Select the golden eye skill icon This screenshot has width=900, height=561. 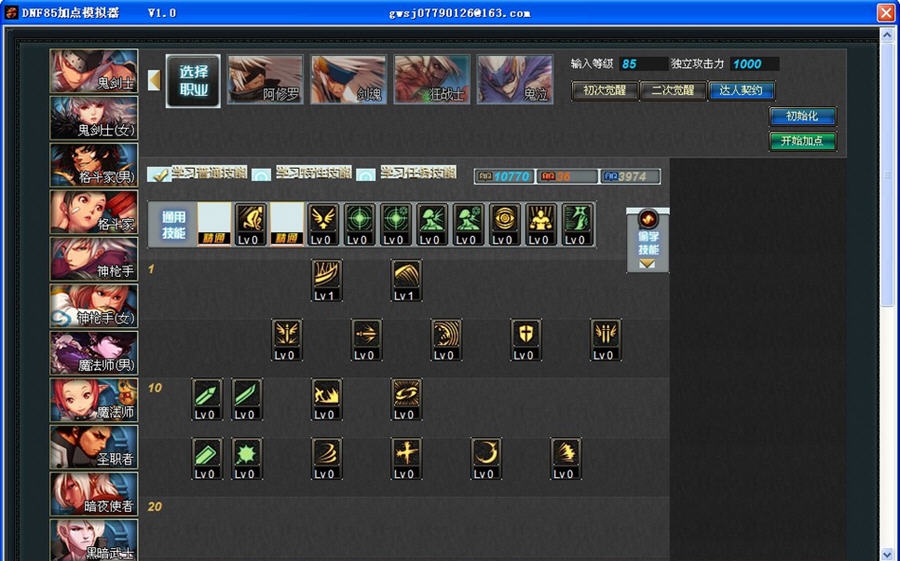click(x=505, y=224)
